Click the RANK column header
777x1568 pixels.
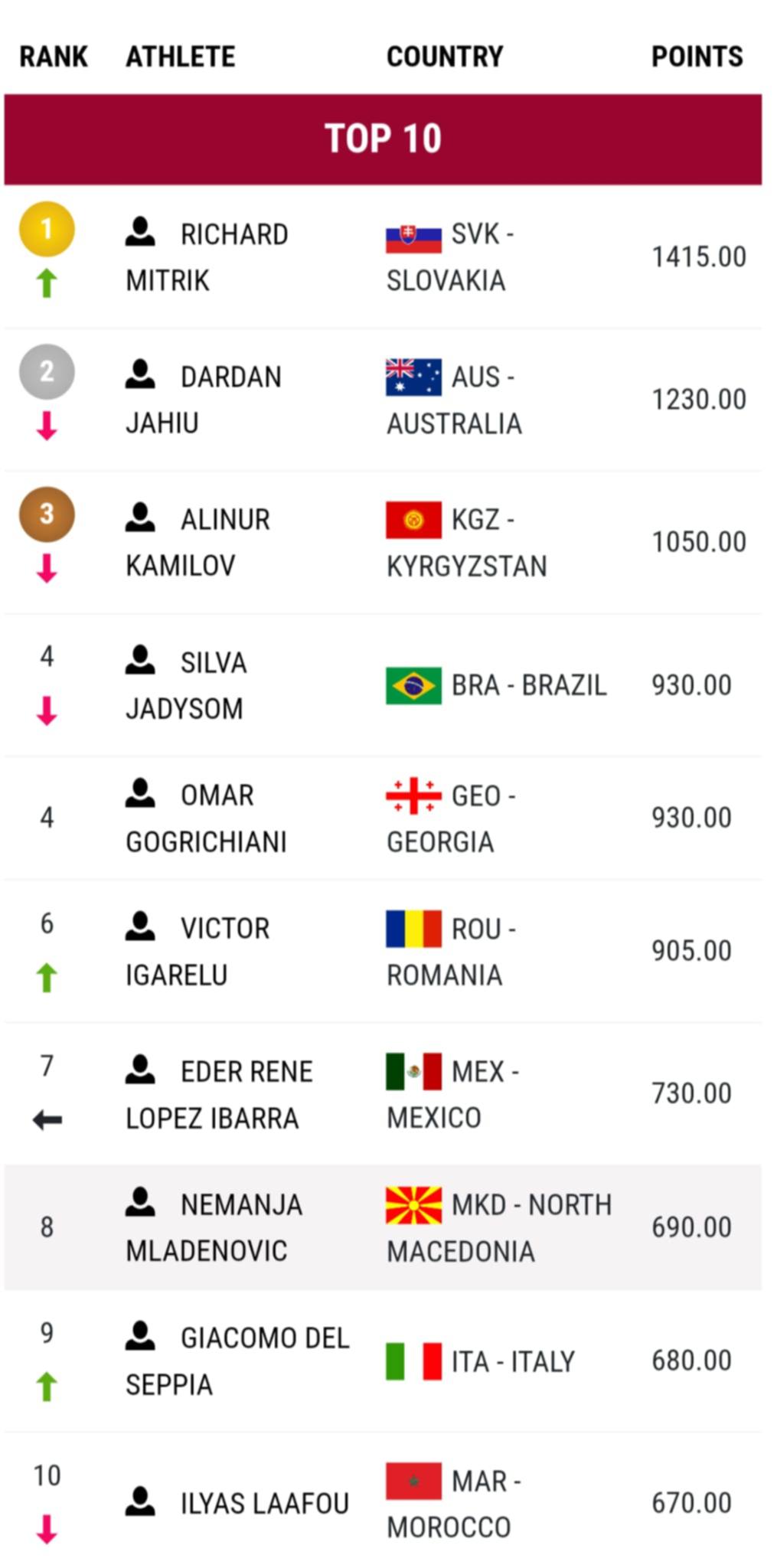coord(54,57)
